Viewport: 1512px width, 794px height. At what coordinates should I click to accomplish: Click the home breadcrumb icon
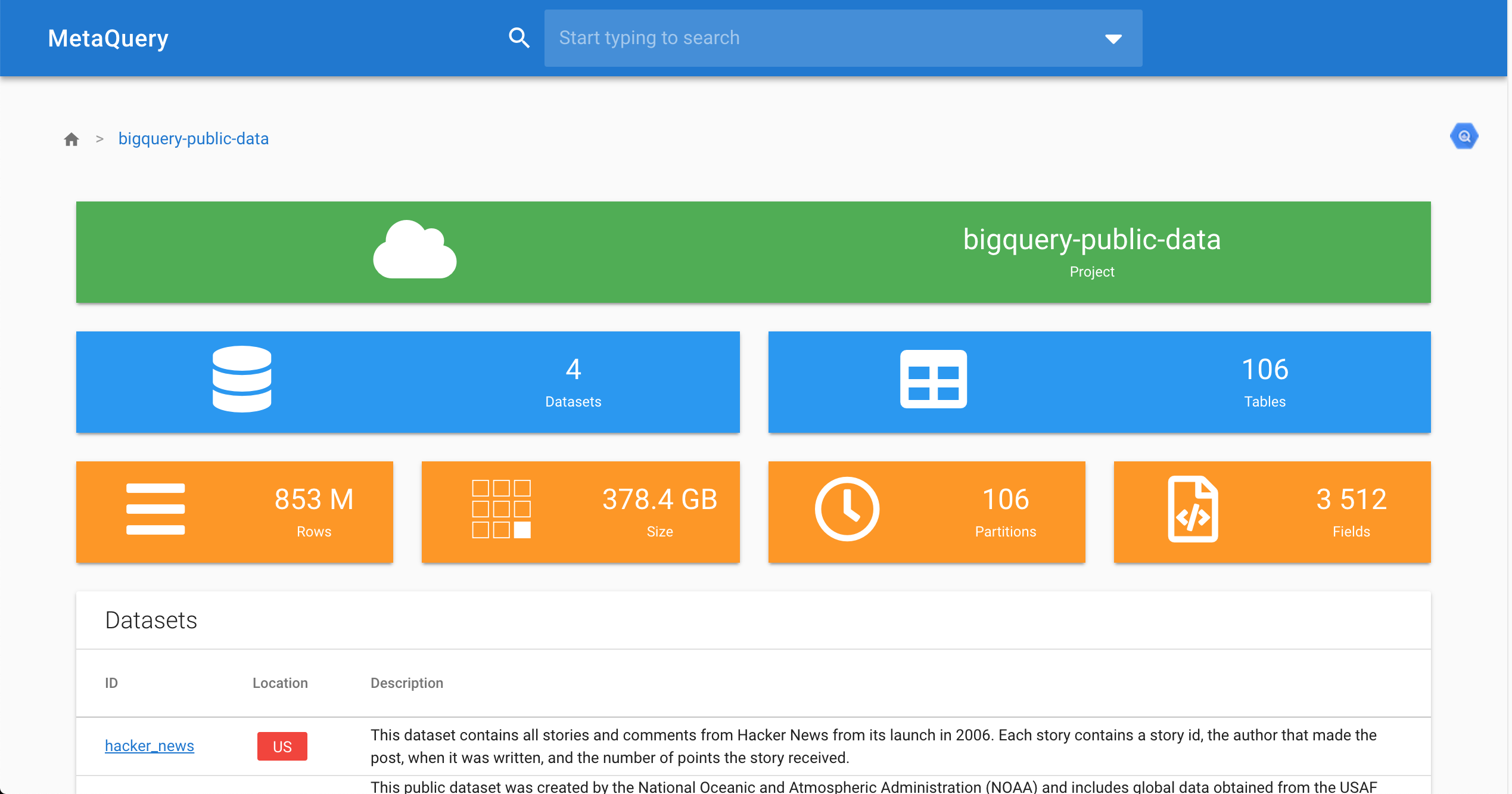(71, 139)
